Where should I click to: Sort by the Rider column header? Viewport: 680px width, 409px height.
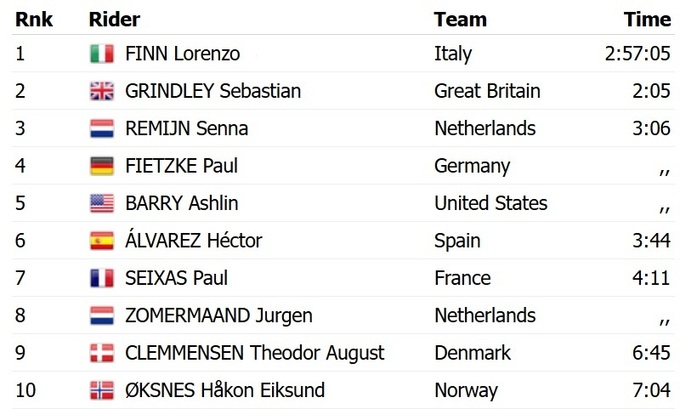pyautogui.click(x=114, y=19)
